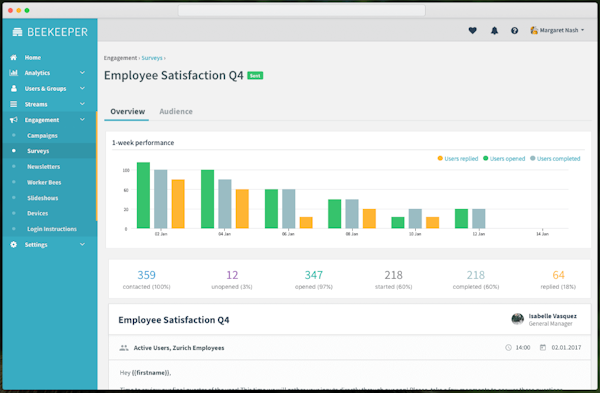The image size is (600, 393).
Task: Toggle the Users opened legend series
Action: coord(504,158)
